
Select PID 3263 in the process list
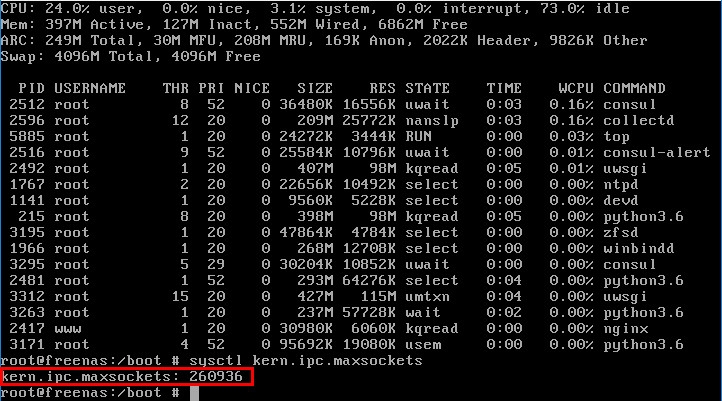tap(27, 312)
